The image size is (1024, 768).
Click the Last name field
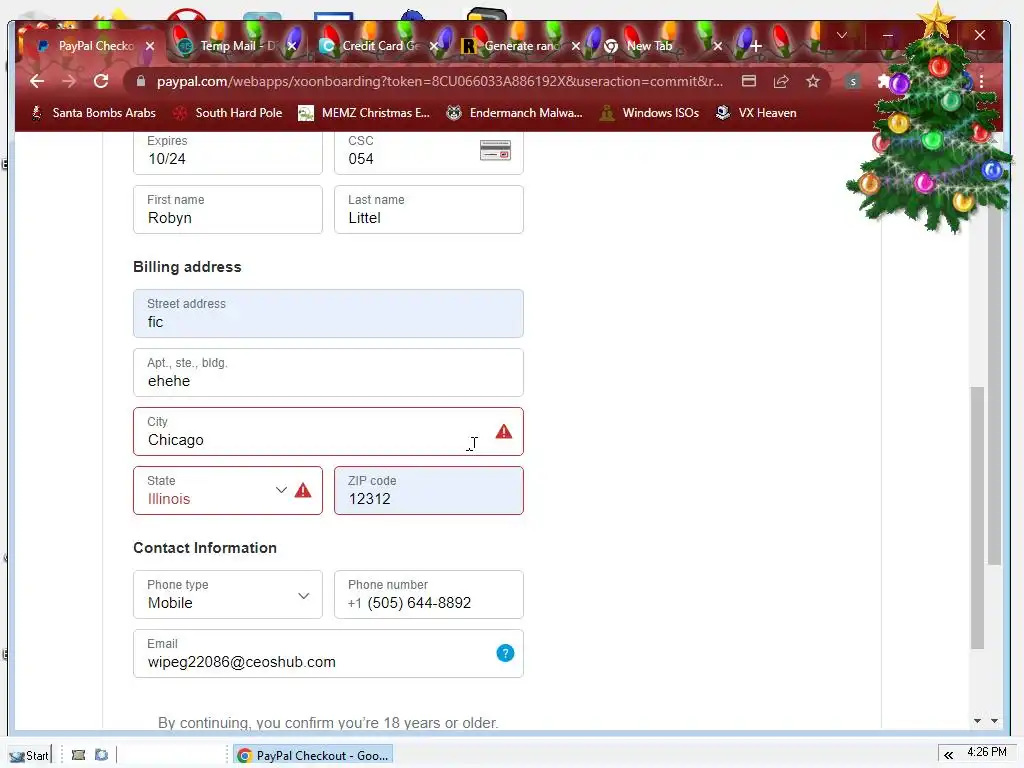pos(428,210)
